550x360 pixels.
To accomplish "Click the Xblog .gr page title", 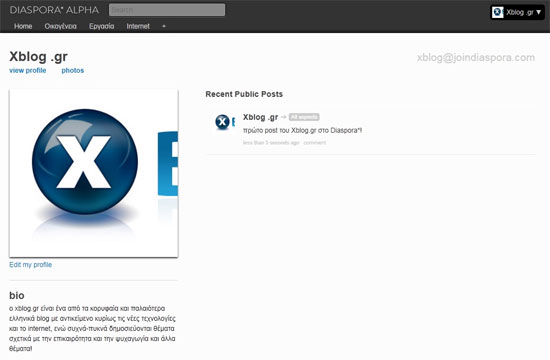I will pos(38,56).
